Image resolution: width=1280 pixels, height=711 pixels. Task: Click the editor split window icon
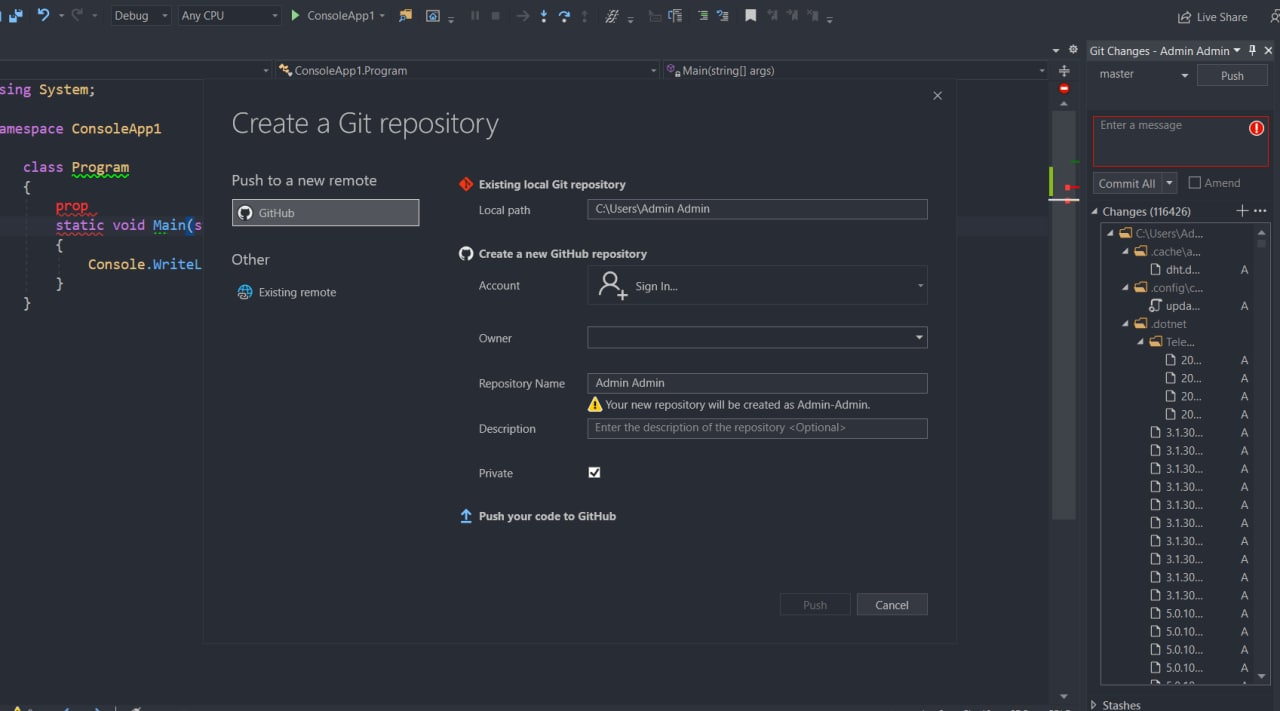(1064, 71)
